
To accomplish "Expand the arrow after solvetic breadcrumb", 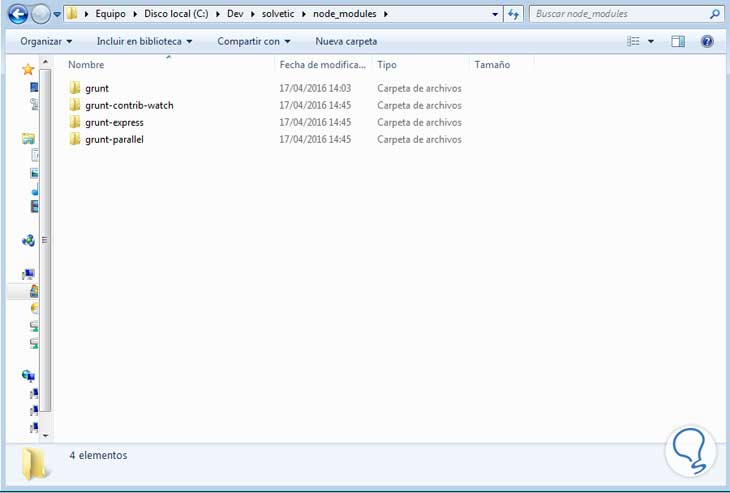I will click(304, 14).
